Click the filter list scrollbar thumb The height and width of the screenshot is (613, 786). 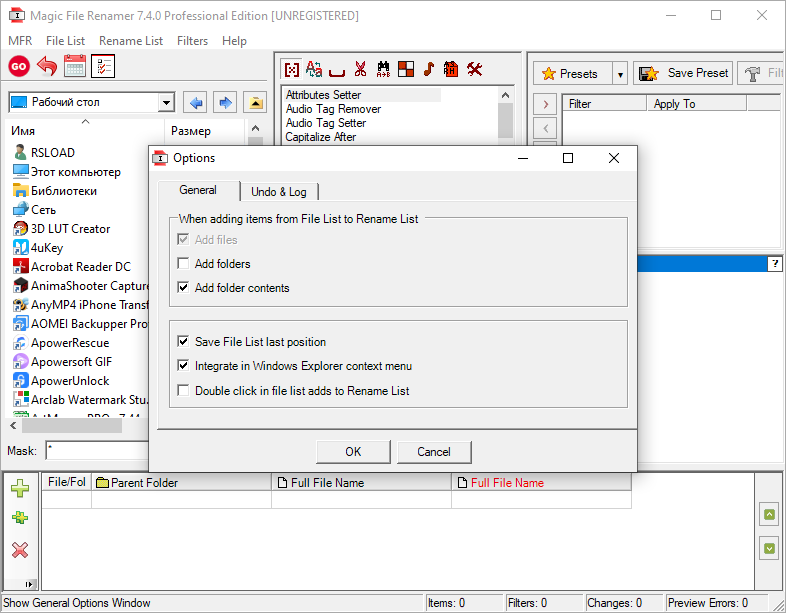505,120
